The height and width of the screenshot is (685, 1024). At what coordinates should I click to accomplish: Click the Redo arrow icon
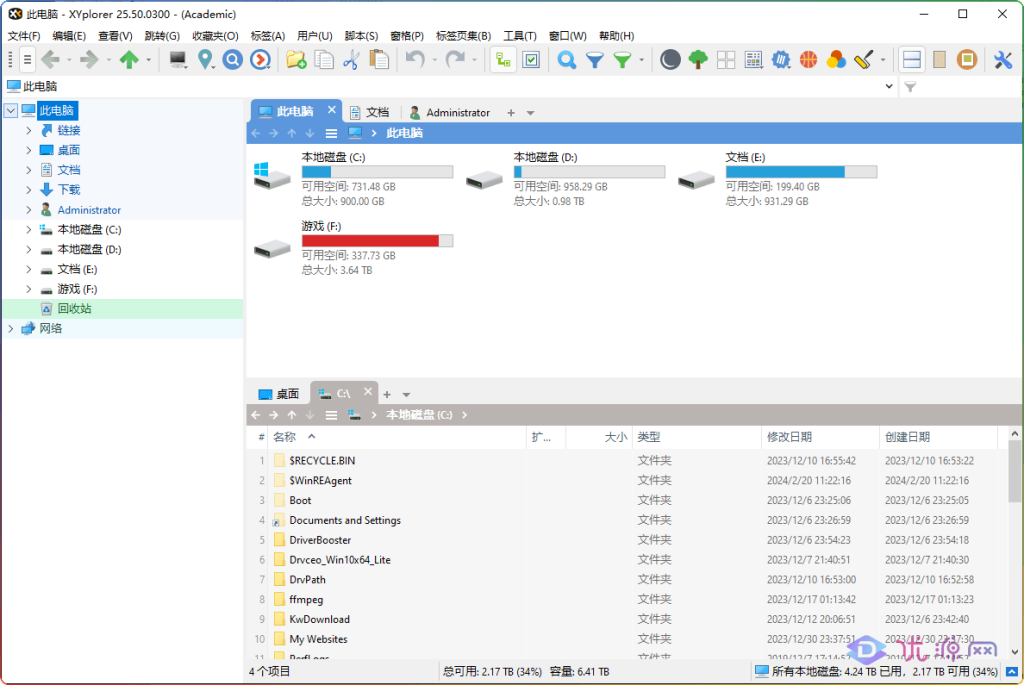point(455,60)
